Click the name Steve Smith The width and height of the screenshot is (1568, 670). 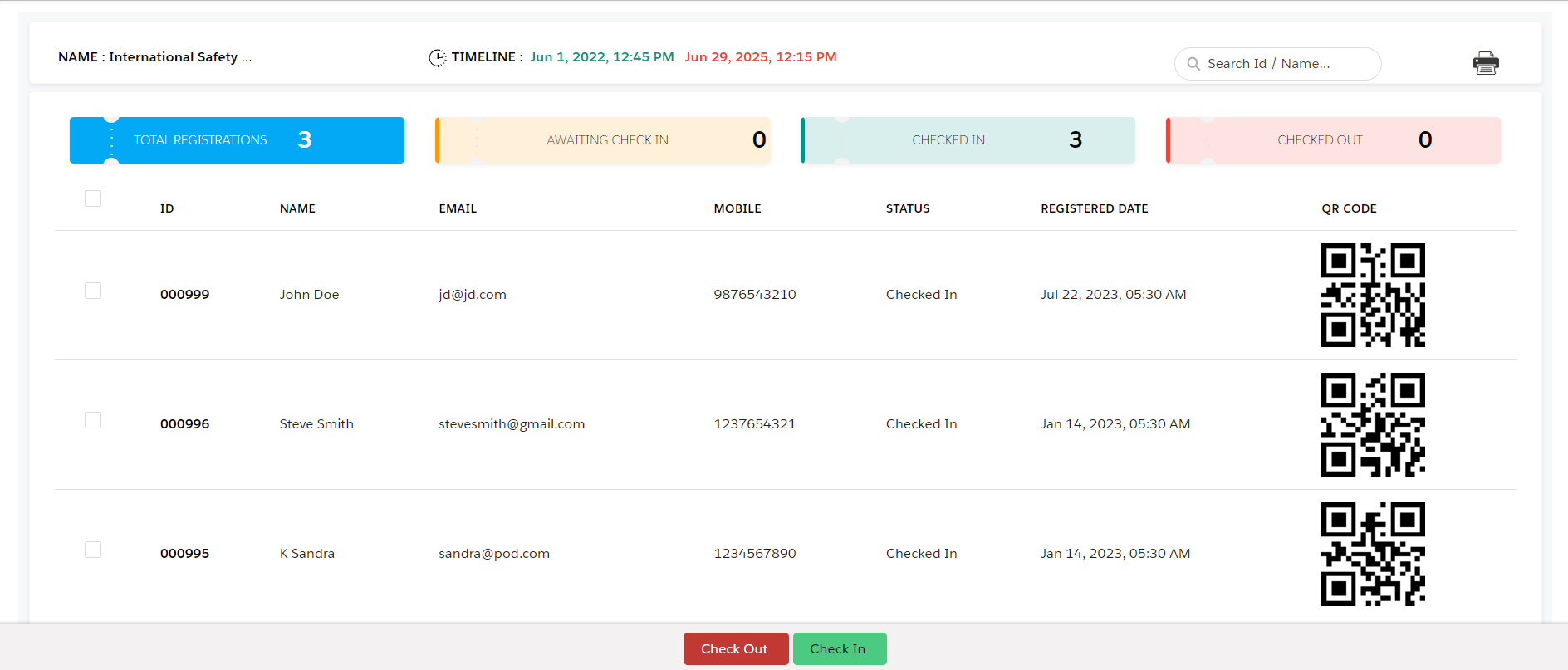316,424
